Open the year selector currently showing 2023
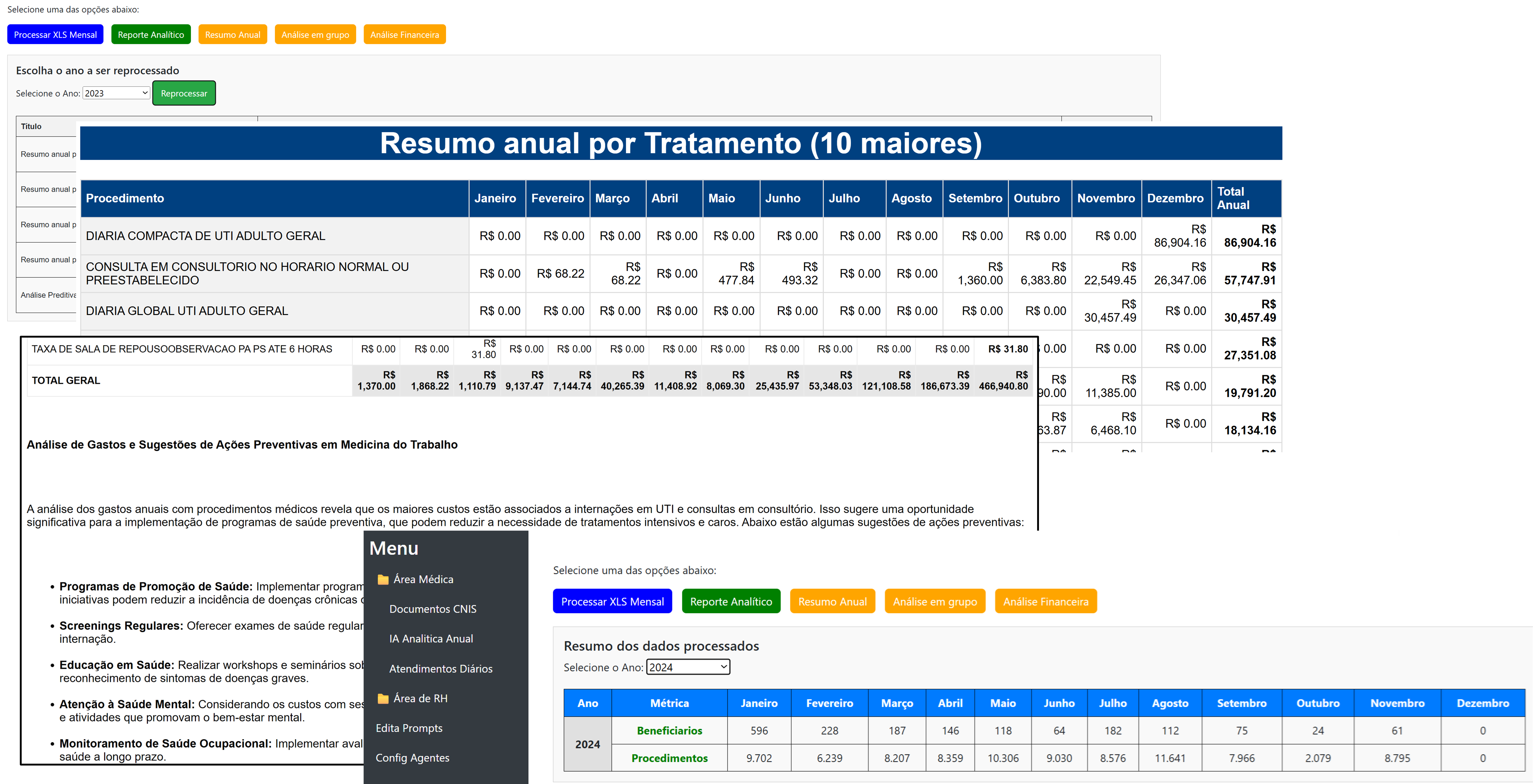This screenshot has height=784, width=1533. point(115,93)
